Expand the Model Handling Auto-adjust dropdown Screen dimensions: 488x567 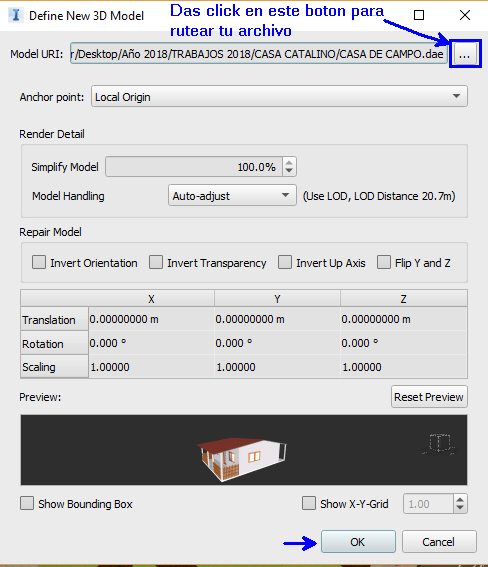click(232, 195)
